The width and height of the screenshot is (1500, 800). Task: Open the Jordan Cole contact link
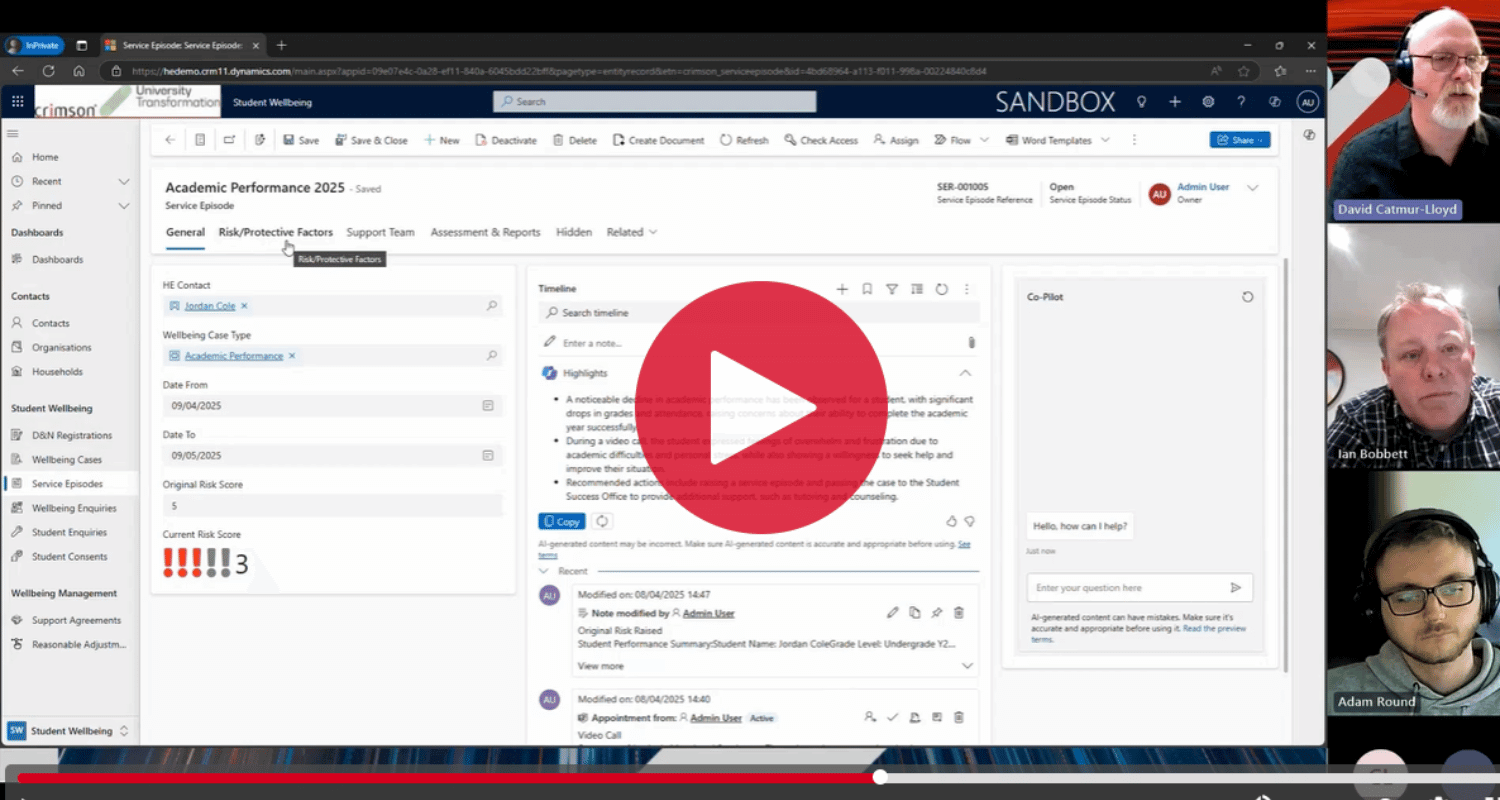pyautogui.click(x=210, y=306)
